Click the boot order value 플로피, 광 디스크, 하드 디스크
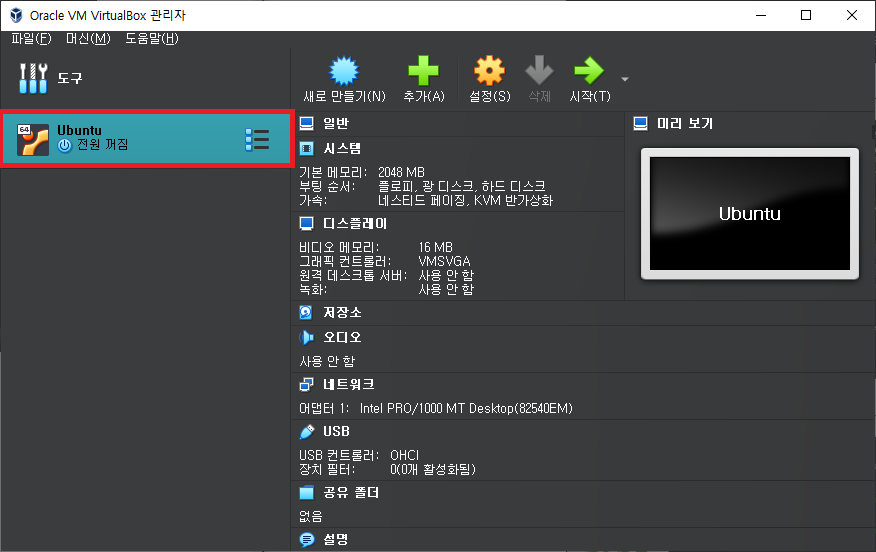Screen dimensions: 876x552 pos(461,186)
